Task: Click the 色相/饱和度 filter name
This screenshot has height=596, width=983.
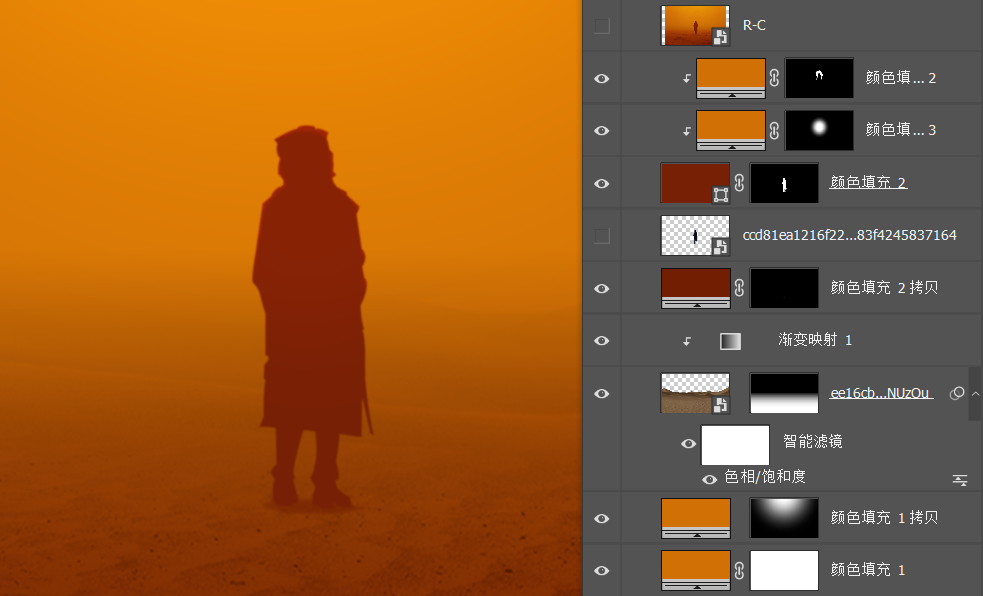Action: [765, 477]
